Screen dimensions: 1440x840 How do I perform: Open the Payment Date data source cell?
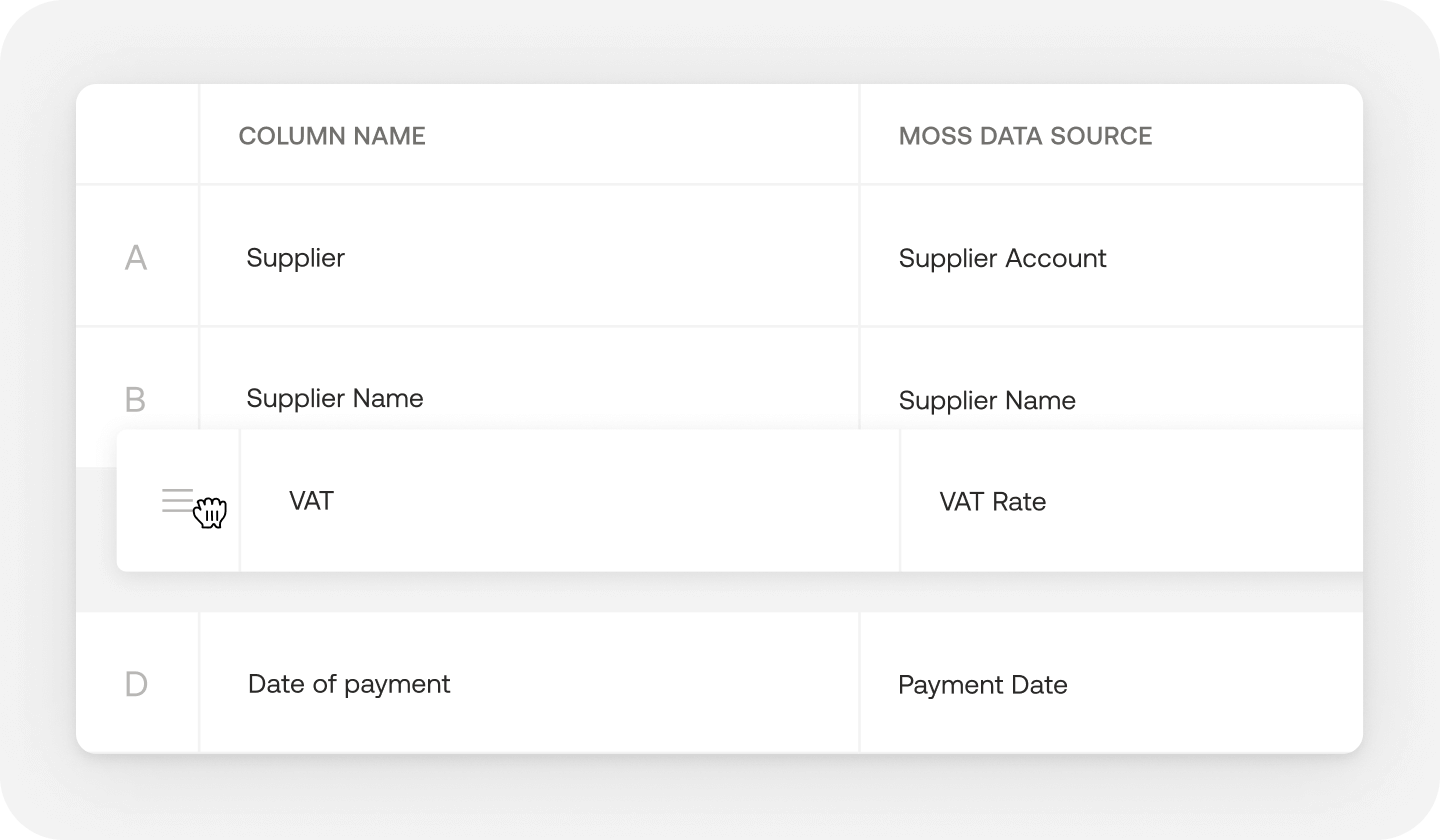pos(983,685)
